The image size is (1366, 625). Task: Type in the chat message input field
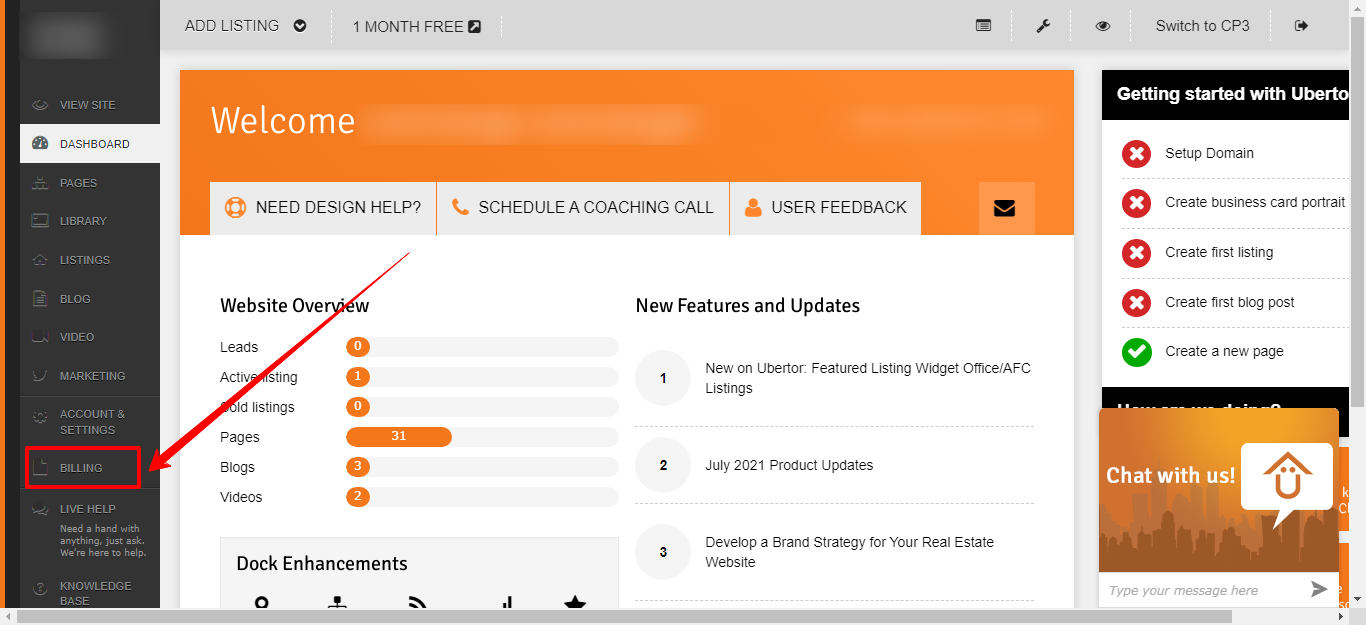click(x=1200, y=590)
